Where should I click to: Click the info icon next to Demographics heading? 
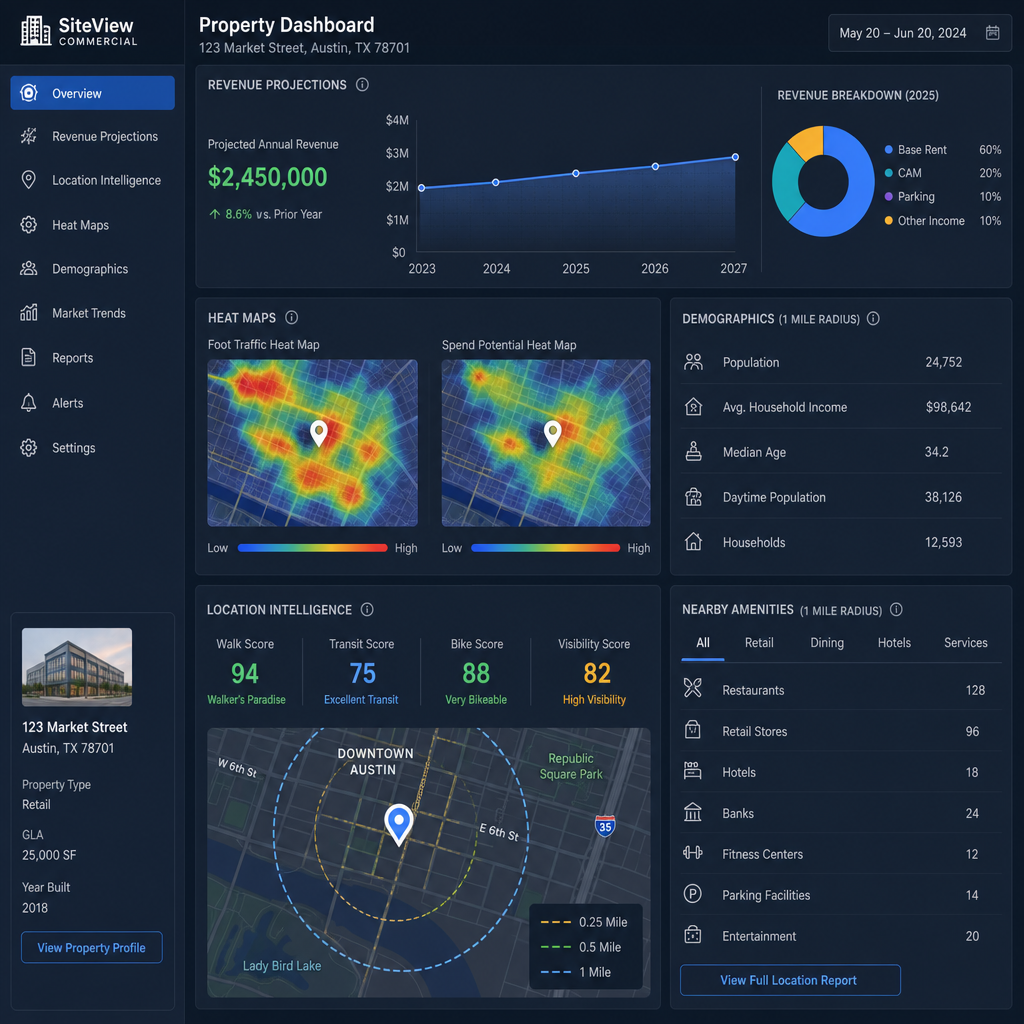click(873, 319)
